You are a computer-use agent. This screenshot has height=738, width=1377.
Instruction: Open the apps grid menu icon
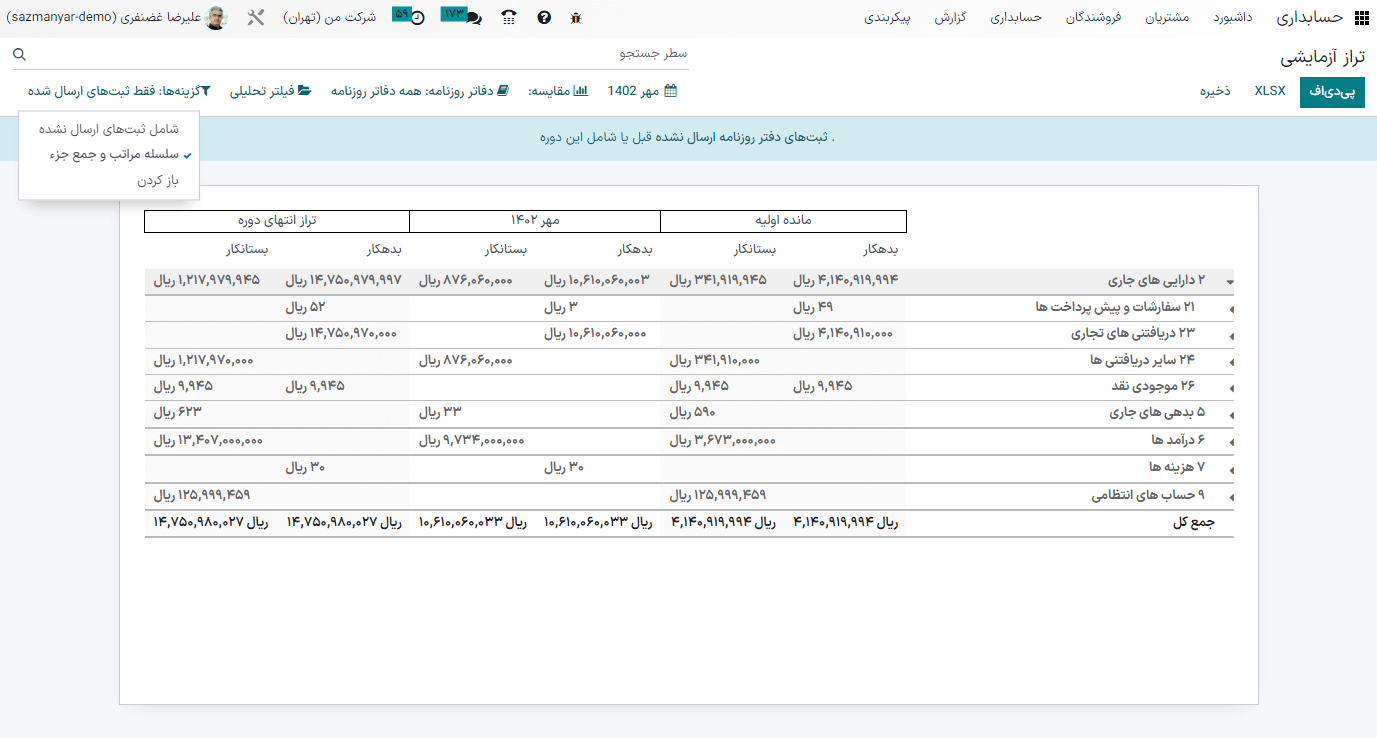click(x=1361, y=18)
